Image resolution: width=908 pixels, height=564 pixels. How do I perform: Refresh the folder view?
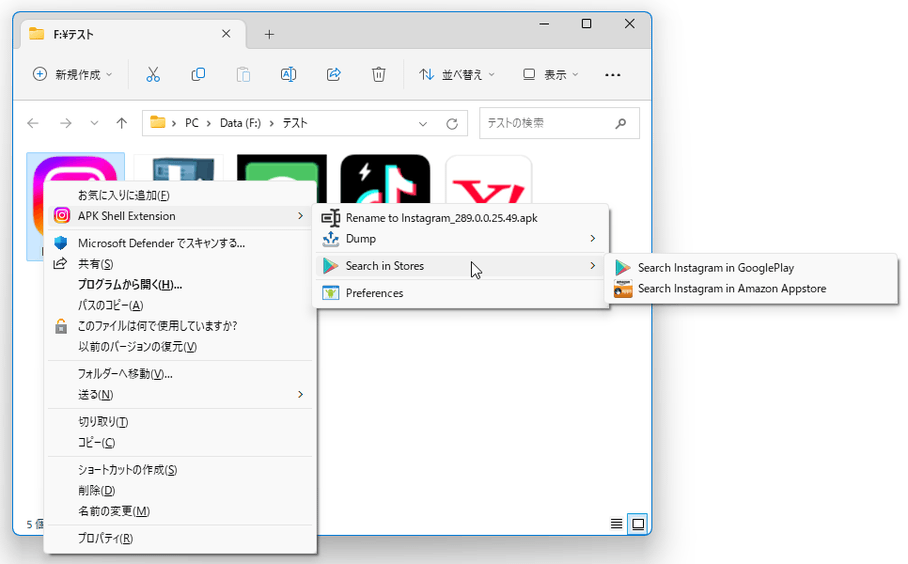(x=452, y=123)
